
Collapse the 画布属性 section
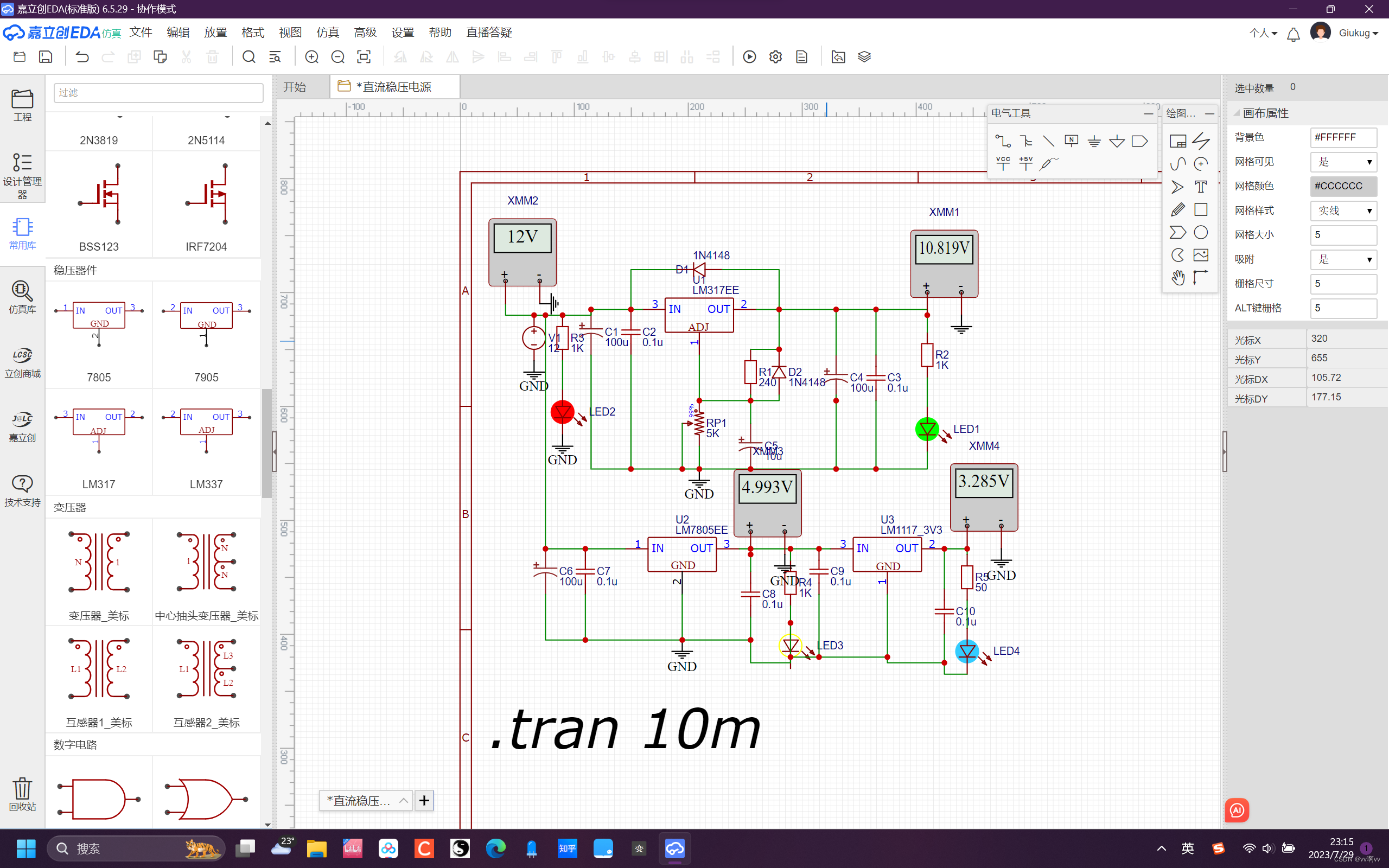click(1237, 113)
